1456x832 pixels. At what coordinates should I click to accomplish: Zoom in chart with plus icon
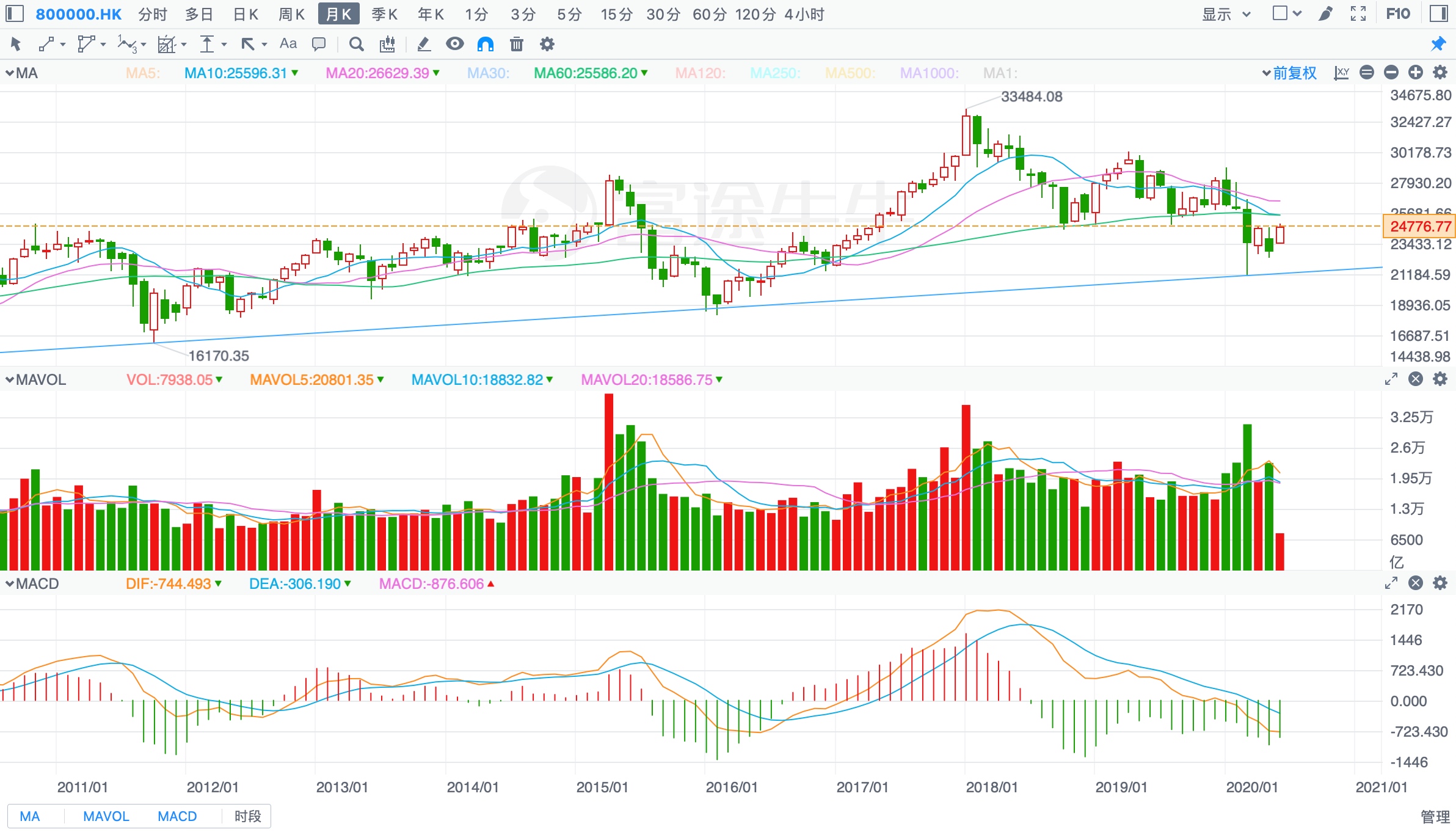pyautogui.click(x=1416, y=73)
